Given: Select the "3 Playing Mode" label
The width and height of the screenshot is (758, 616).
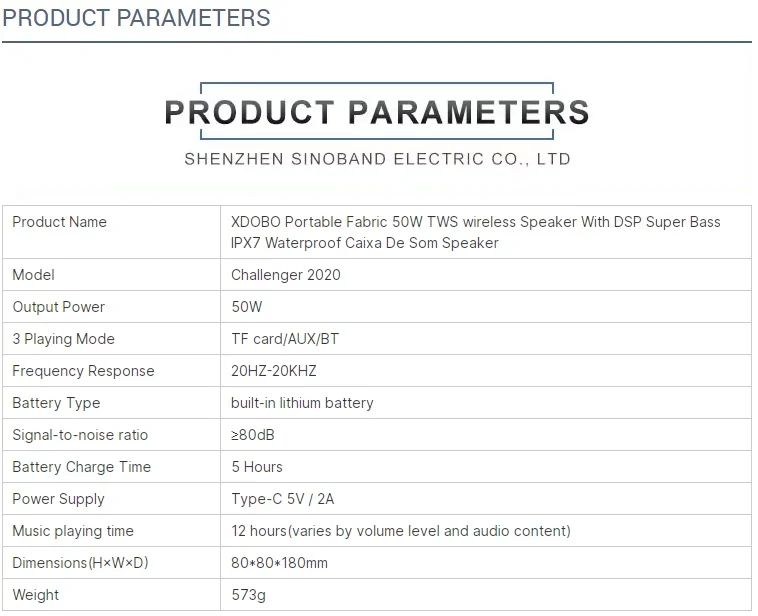Looking at the screenshot, I should (63, 339).
